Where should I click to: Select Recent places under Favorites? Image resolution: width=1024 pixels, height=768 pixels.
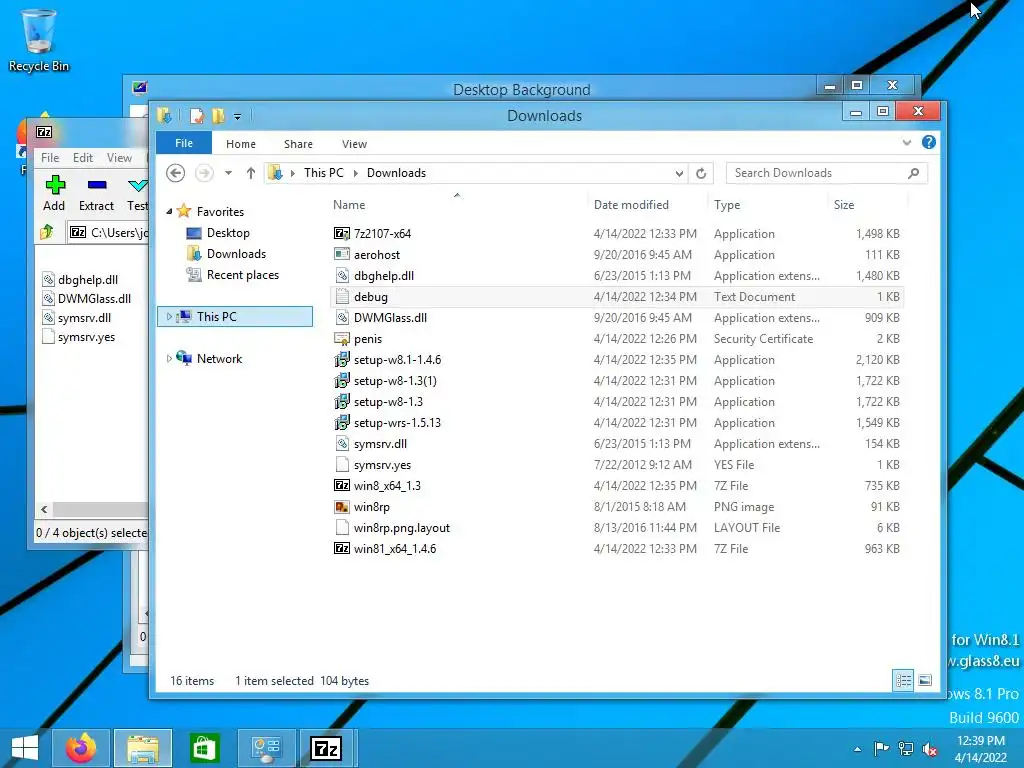click(x=242, y=275)
